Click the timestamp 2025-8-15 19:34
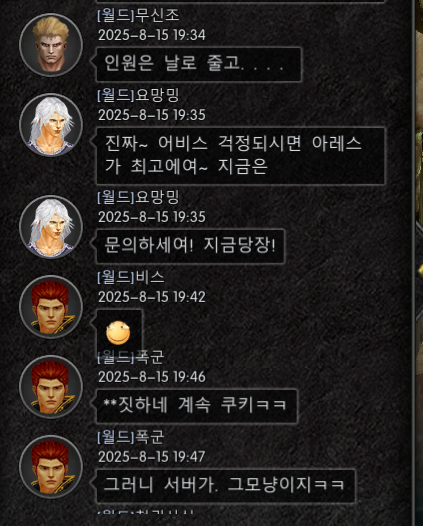423x526 pixels. coord(152,35)
